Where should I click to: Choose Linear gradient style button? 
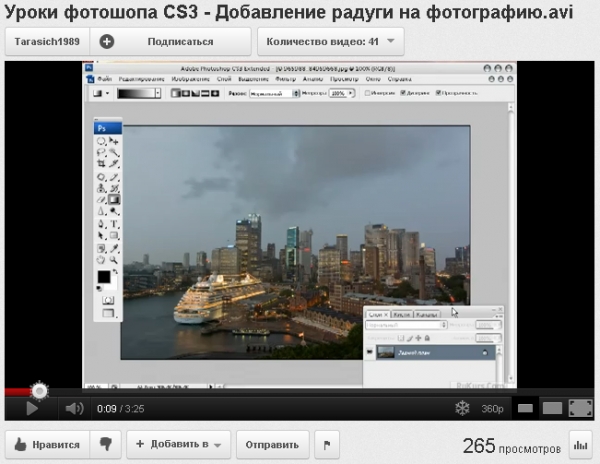tap(175, 93)
